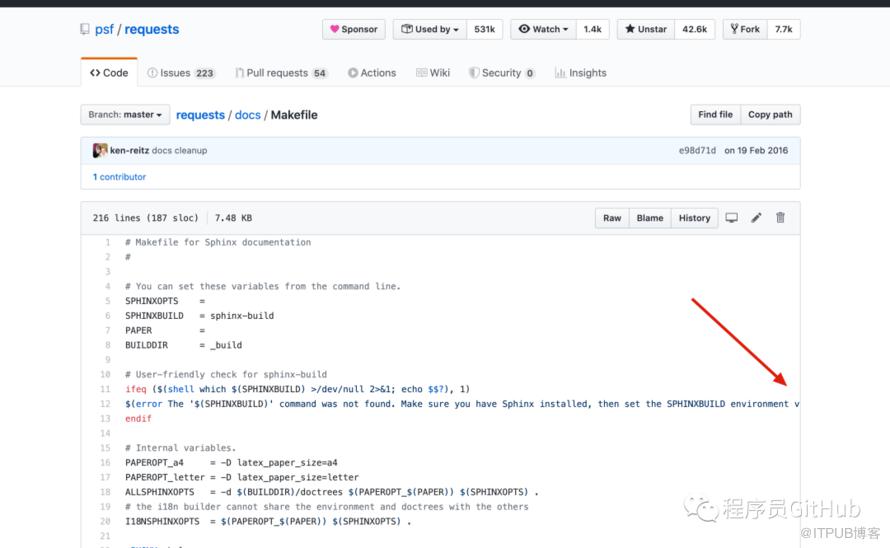Image resolution: width=890 pixels, height=548 pixels.
Task: Open the Insights tab
Action: tap(581, 73)
